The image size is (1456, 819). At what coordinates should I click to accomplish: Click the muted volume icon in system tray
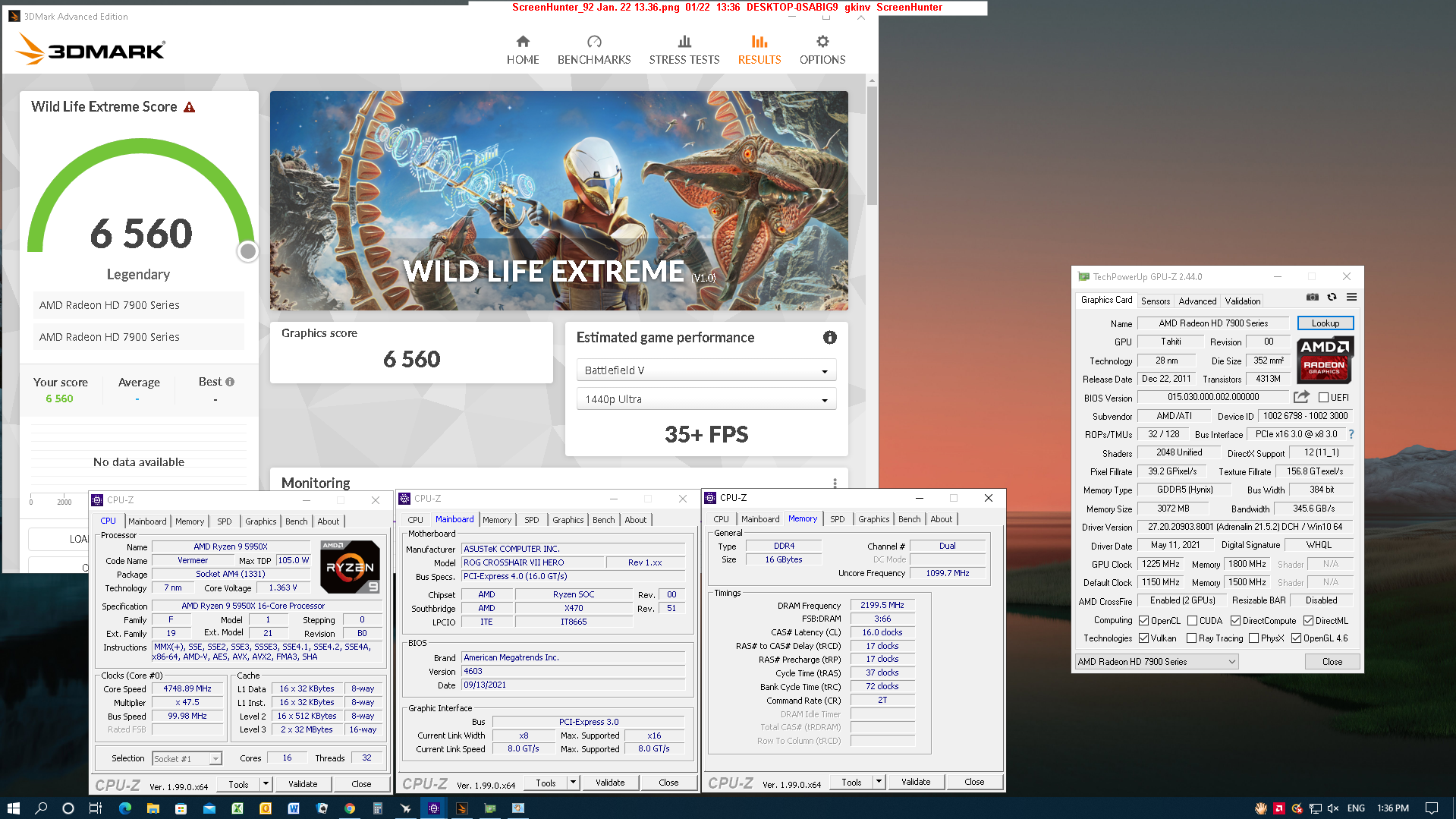click(x=1332, y=808)
